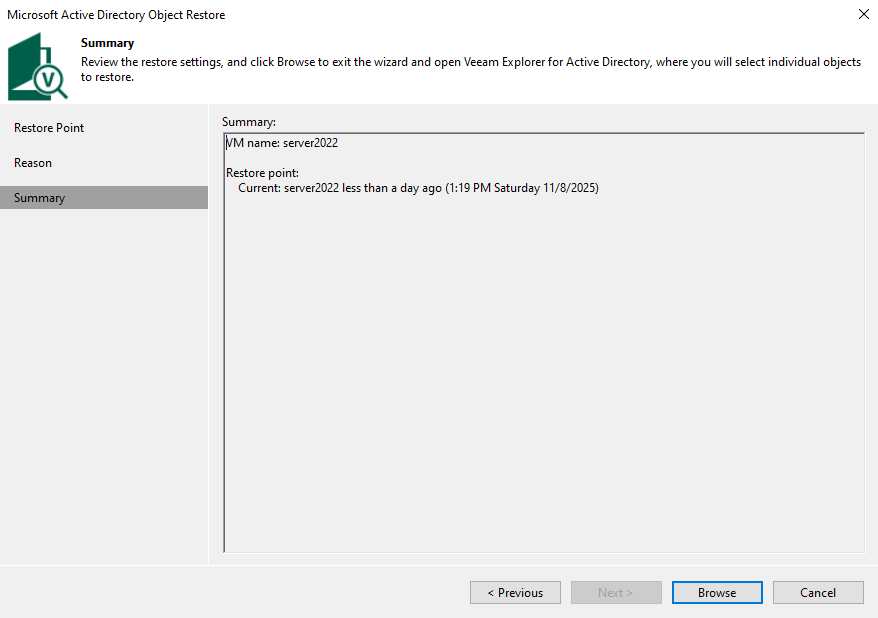This screenshot has height=618, width=878.
Task: Go to the Restore Point step
Action: coord(49,128)
